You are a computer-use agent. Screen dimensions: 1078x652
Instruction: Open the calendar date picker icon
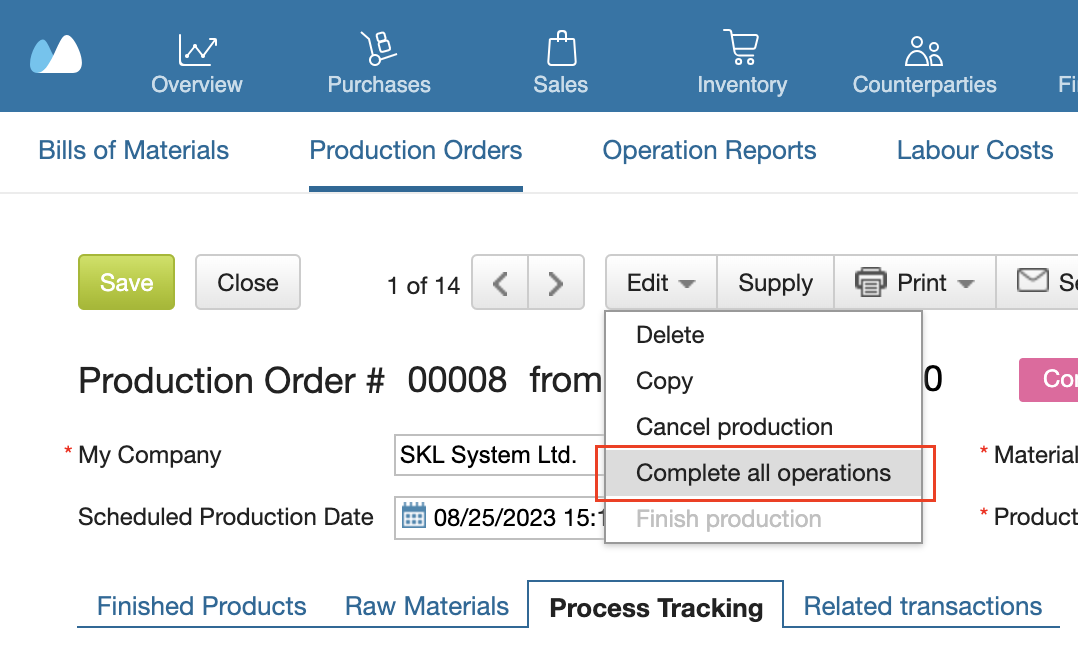pos(413,517)
